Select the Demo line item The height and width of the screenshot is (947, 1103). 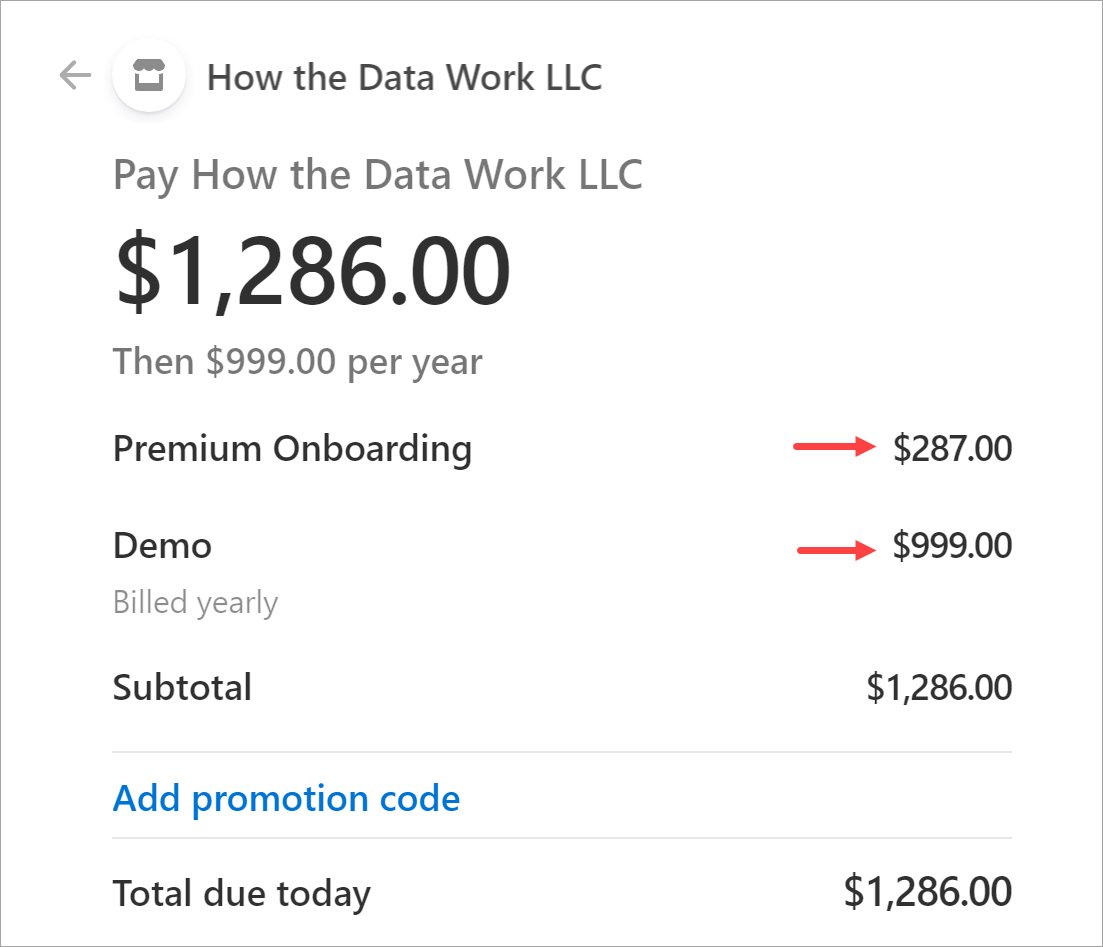(162, 546)
